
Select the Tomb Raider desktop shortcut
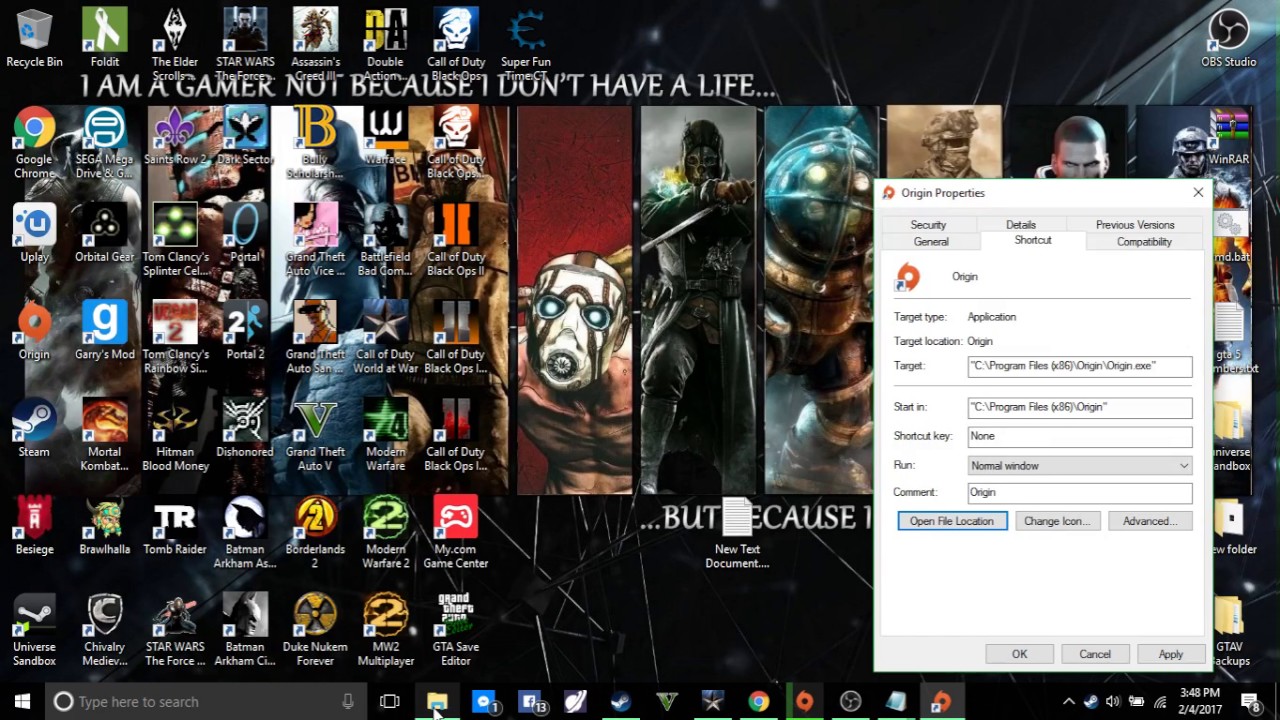(x=175, y=527)
